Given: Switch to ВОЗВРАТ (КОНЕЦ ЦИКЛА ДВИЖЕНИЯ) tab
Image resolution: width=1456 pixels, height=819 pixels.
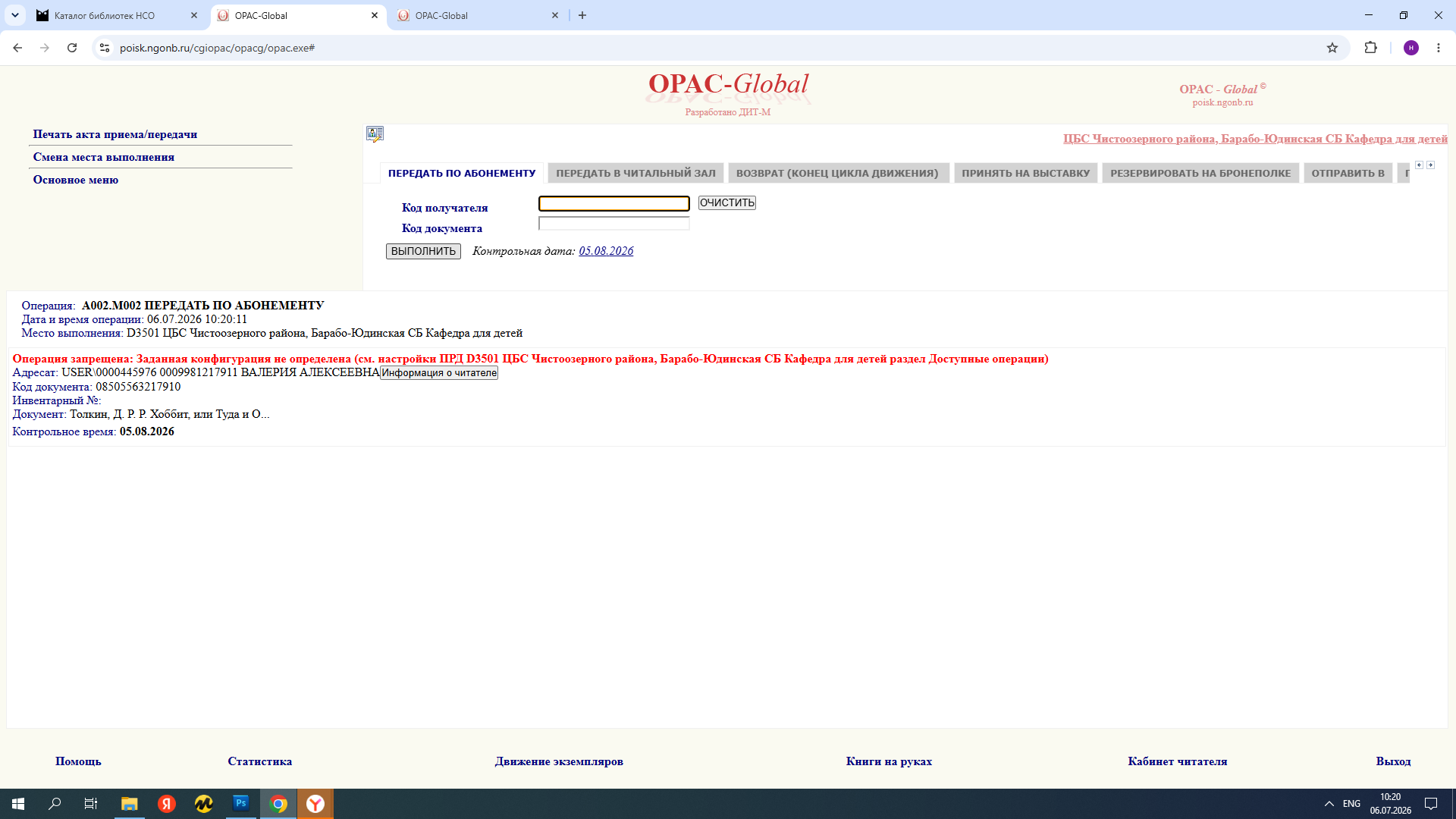Looking at the screenshot, I should click(x=837, y=173).
